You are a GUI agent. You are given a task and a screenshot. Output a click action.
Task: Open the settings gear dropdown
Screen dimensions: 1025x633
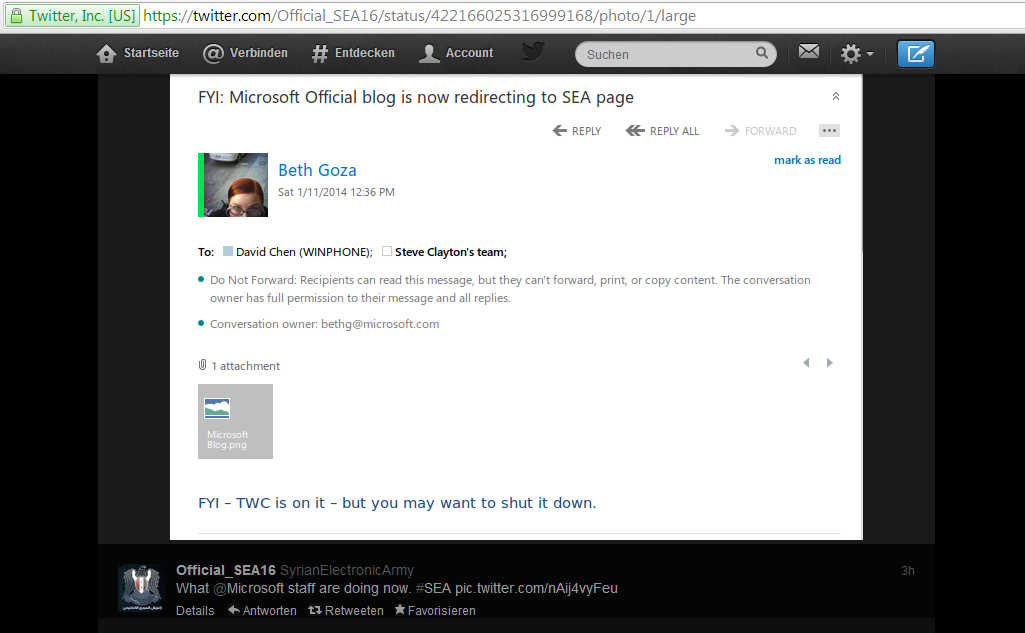point(857,54)
